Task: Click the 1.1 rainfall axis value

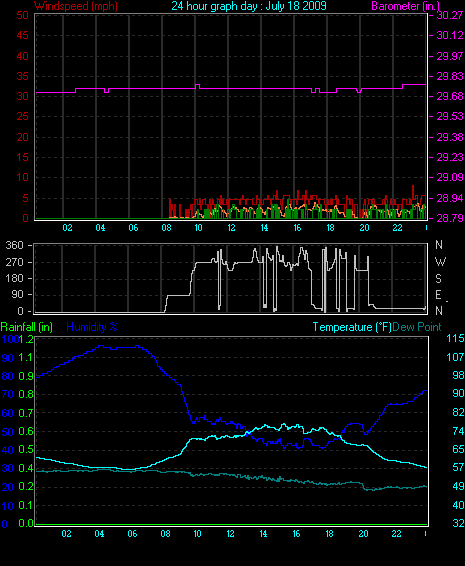Action: [26, 358]
